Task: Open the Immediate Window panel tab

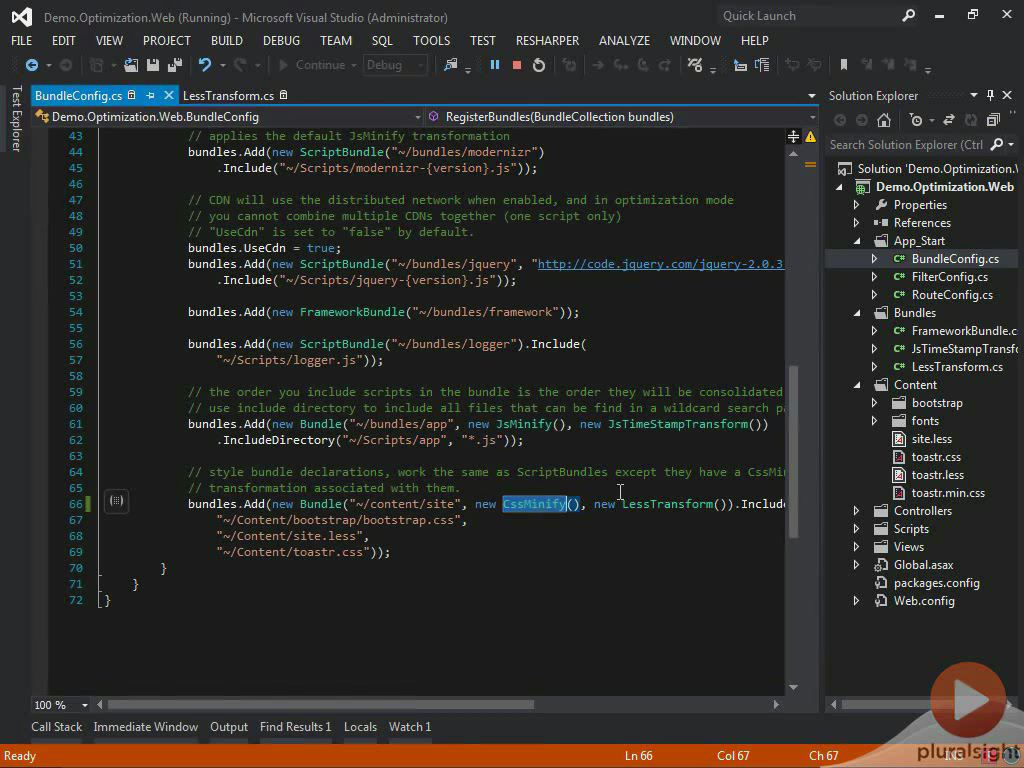Action: point(146,727)
